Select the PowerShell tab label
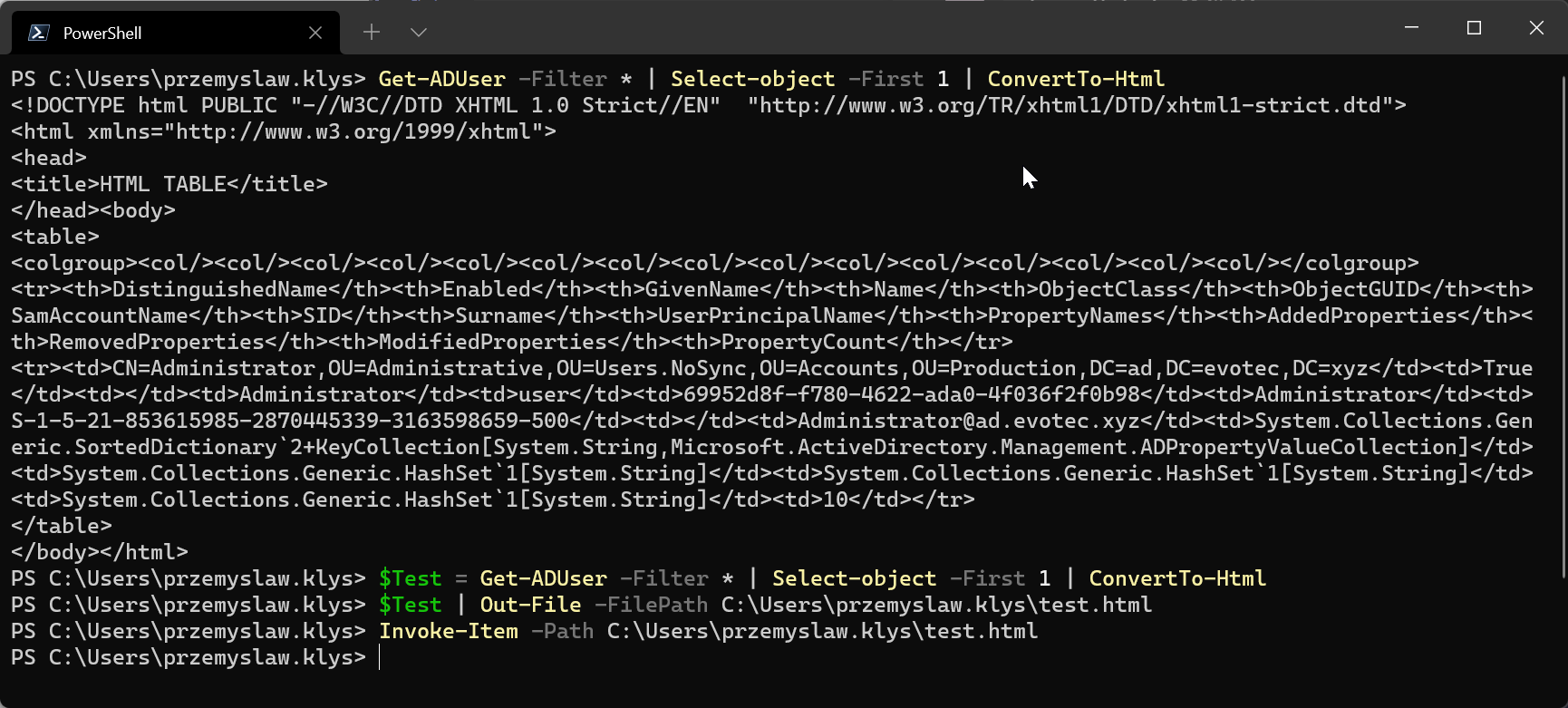 102,34
